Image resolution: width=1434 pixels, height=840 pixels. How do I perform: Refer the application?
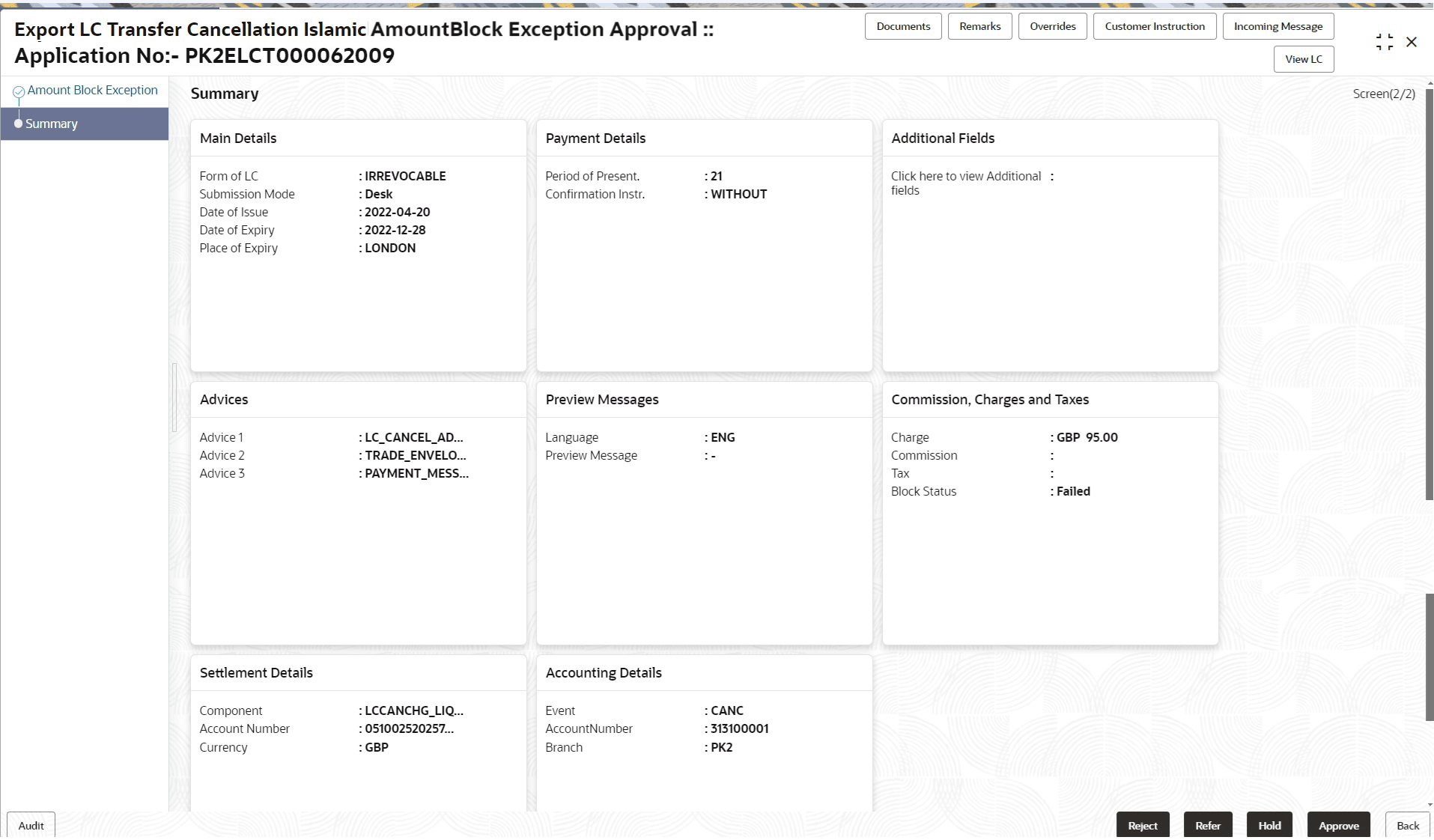pos(1208,824)
